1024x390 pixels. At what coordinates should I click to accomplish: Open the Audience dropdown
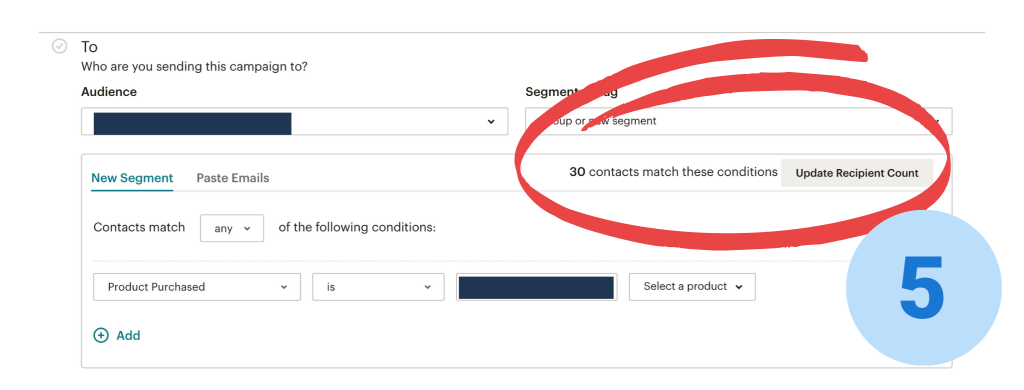tap(295, 122)
